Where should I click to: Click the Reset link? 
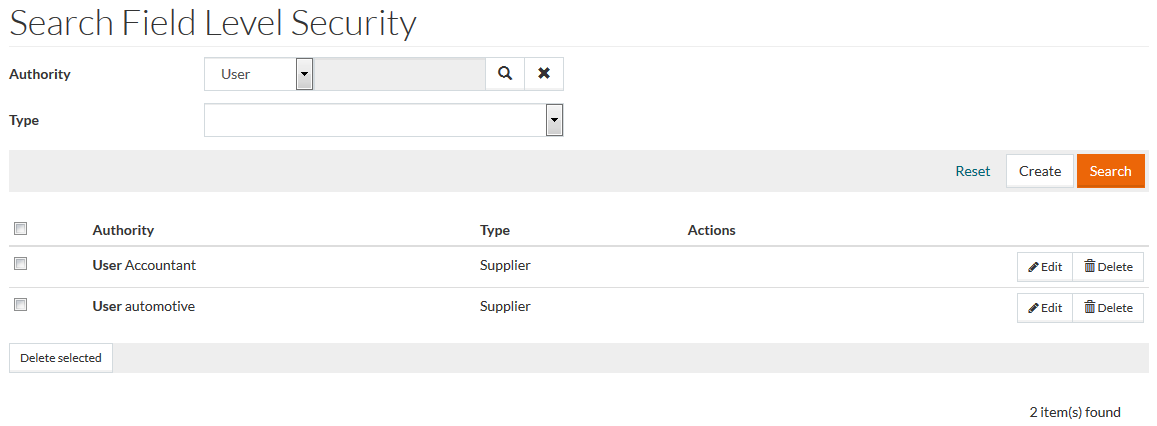pyautogui.click(x=972, y=171)
